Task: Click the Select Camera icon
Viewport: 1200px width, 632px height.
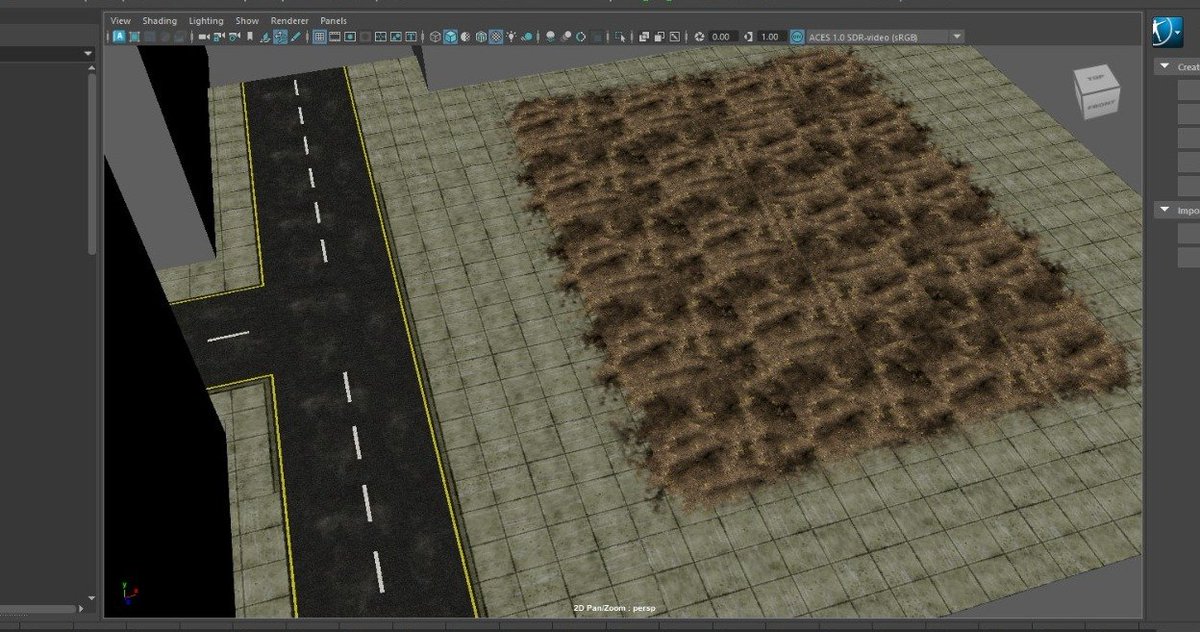Action: (204, 36)
